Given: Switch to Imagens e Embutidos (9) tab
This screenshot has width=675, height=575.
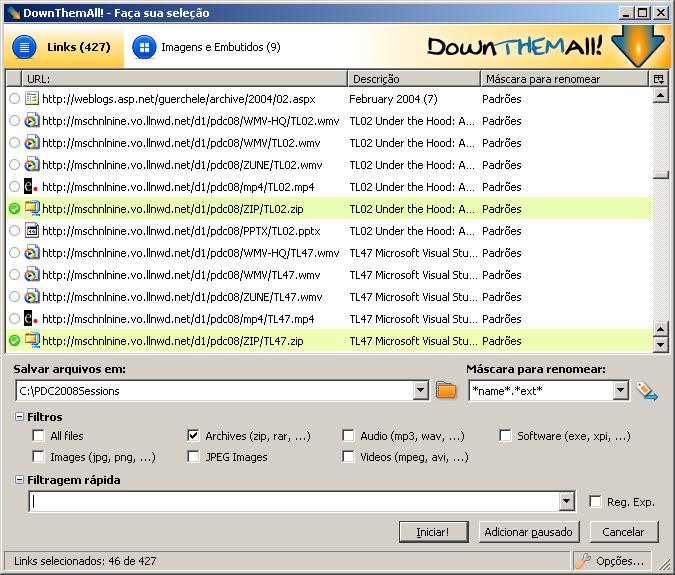Looking at the screenshot, I should click(207, 47).
